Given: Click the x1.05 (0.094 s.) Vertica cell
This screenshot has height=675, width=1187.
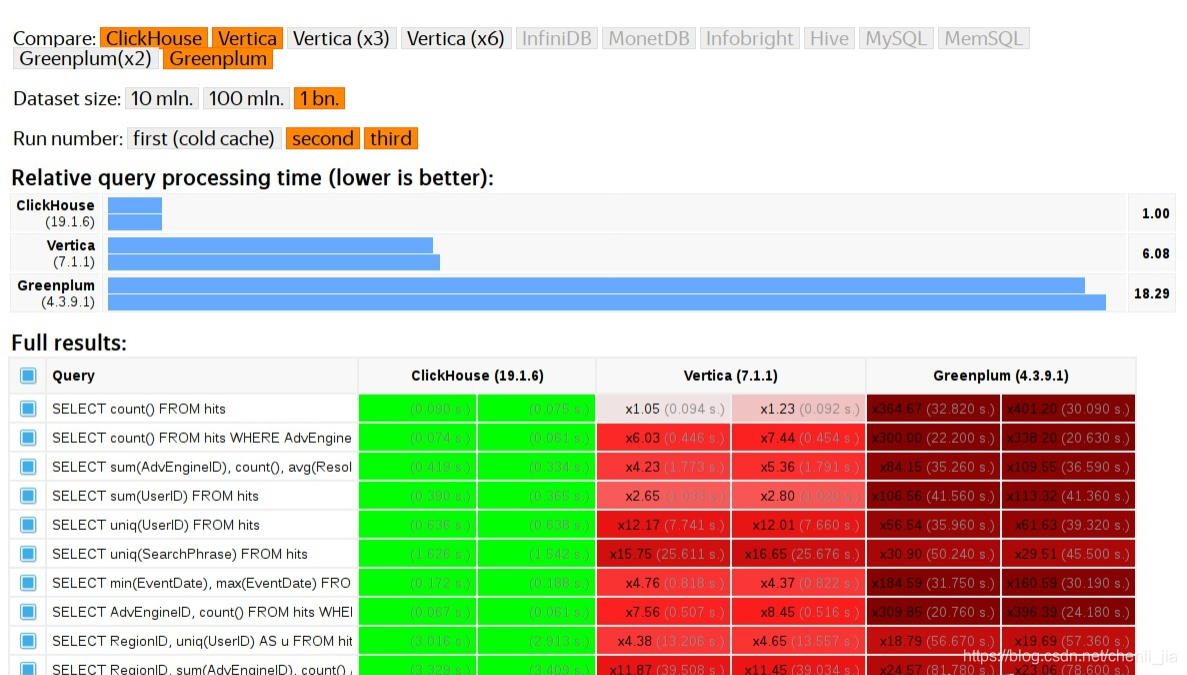Looking at the screenshot, I should 664,409.
